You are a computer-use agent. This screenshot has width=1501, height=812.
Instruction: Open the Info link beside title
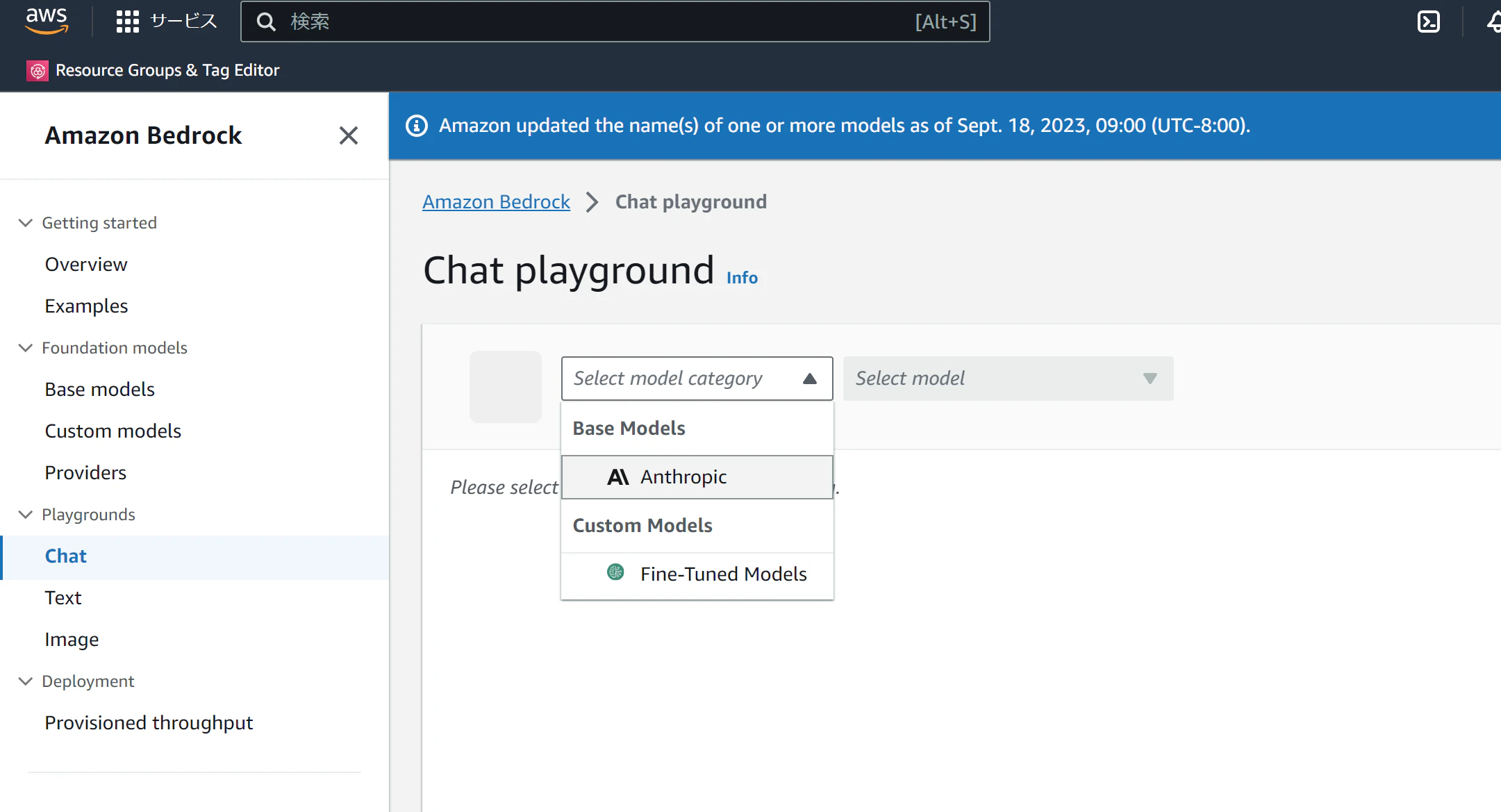pos(742,278)
